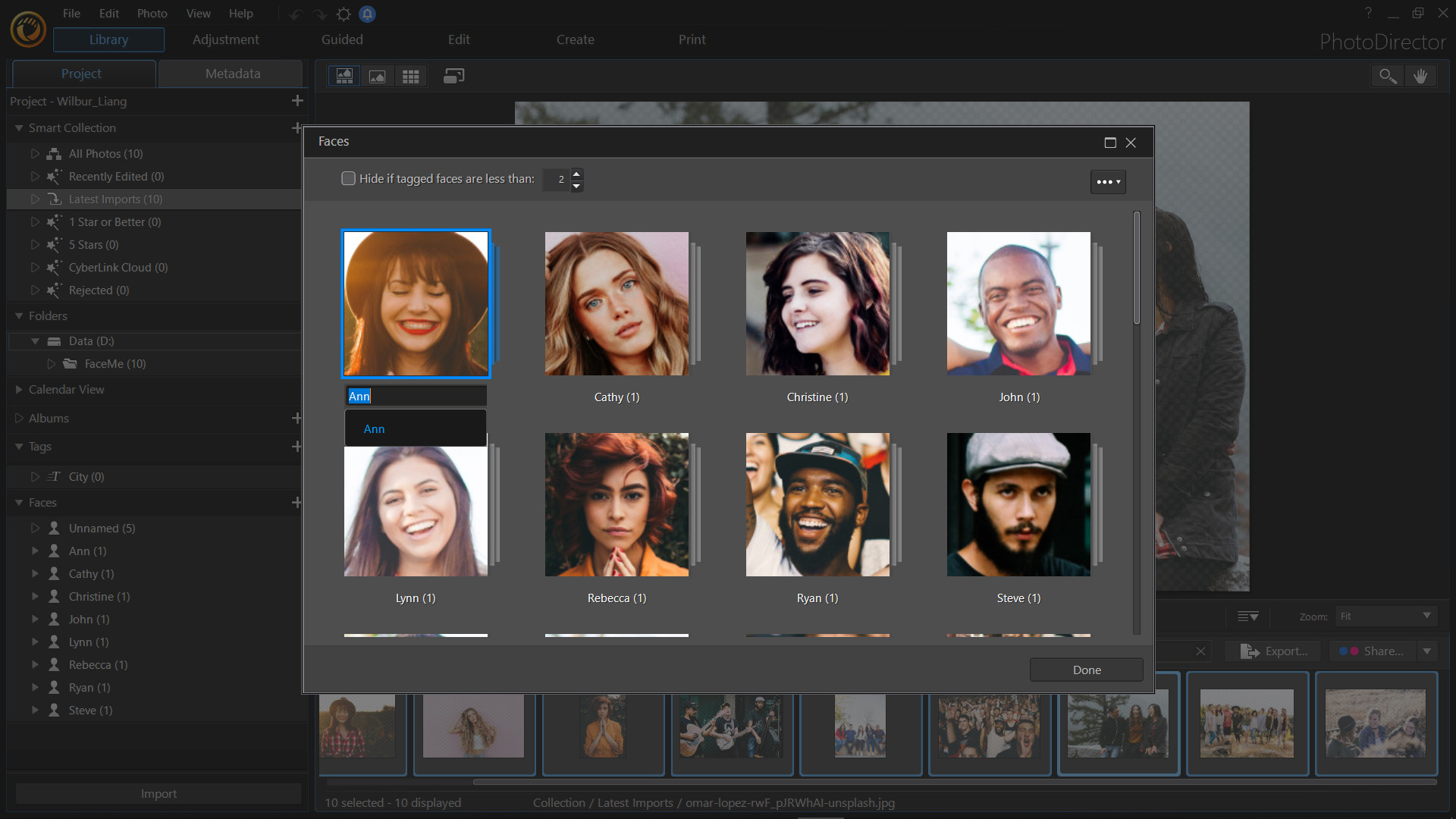This screenshot has width=1456, height=819.
Task: Enable hide if tagged faces are less than
Action: pos(348,178)
